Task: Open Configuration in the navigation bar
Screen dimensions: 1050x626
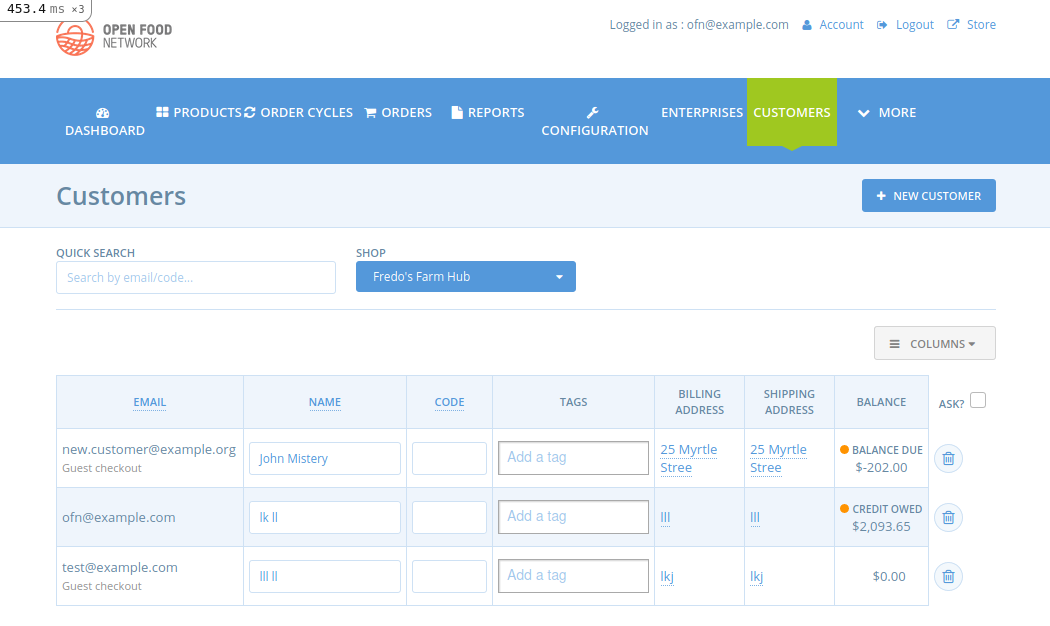Action: (595, 121)
